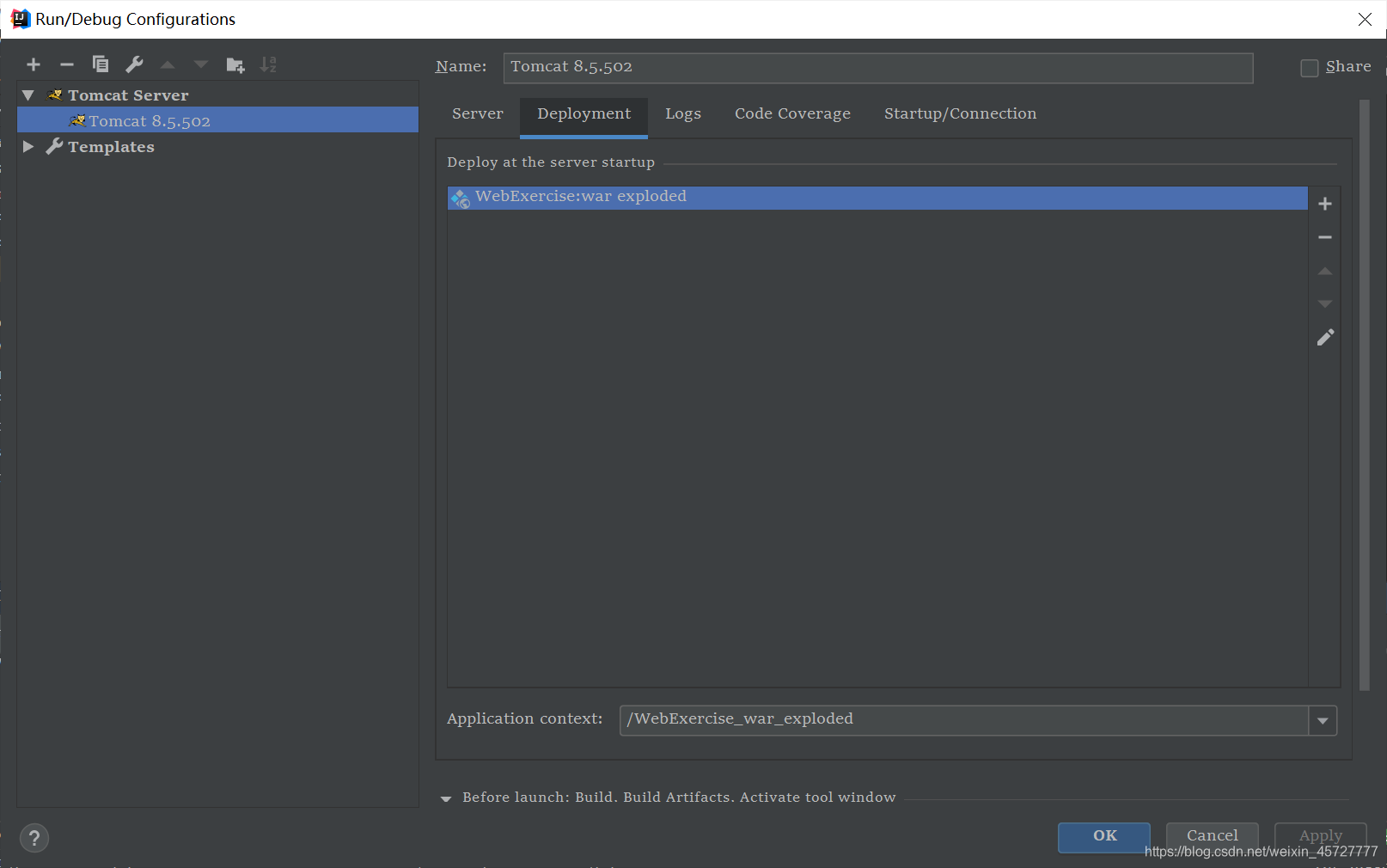Edit the selected deployment artifact
1387x868 pixels.
point(1324,337)
